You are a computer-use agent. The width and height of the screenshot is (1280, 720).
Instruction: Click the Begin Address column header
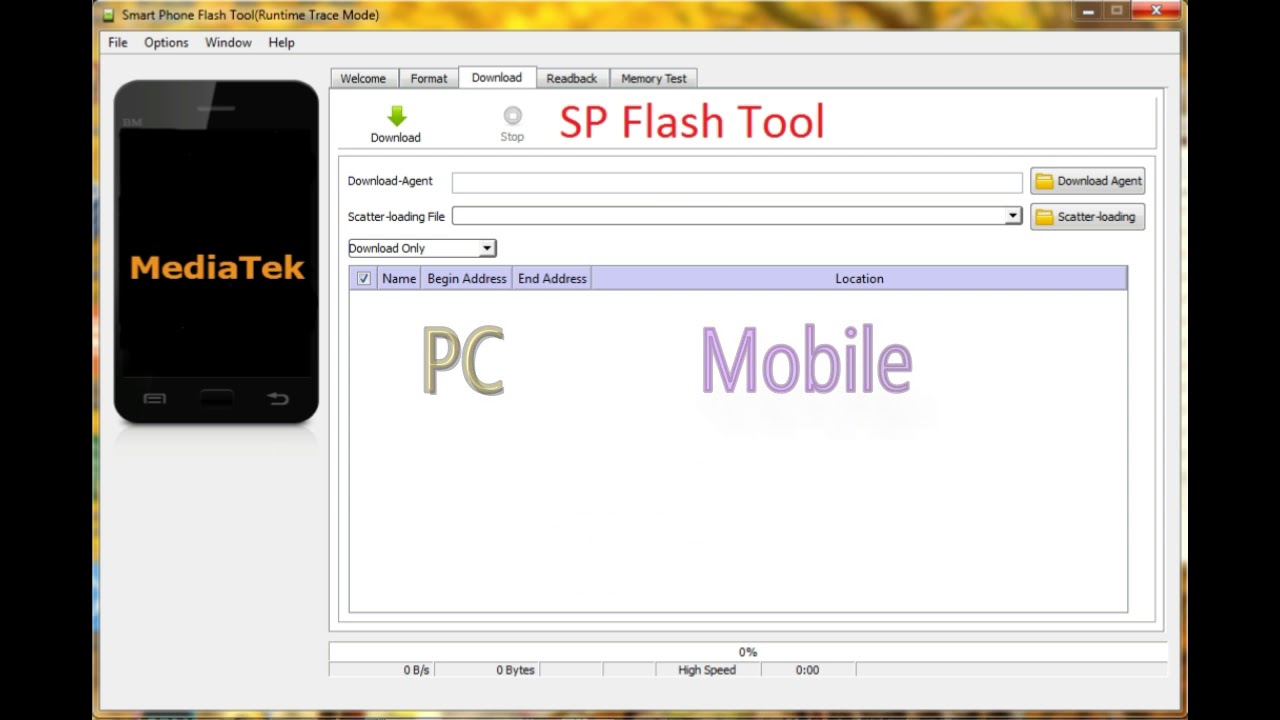click(x=467, y=279)
